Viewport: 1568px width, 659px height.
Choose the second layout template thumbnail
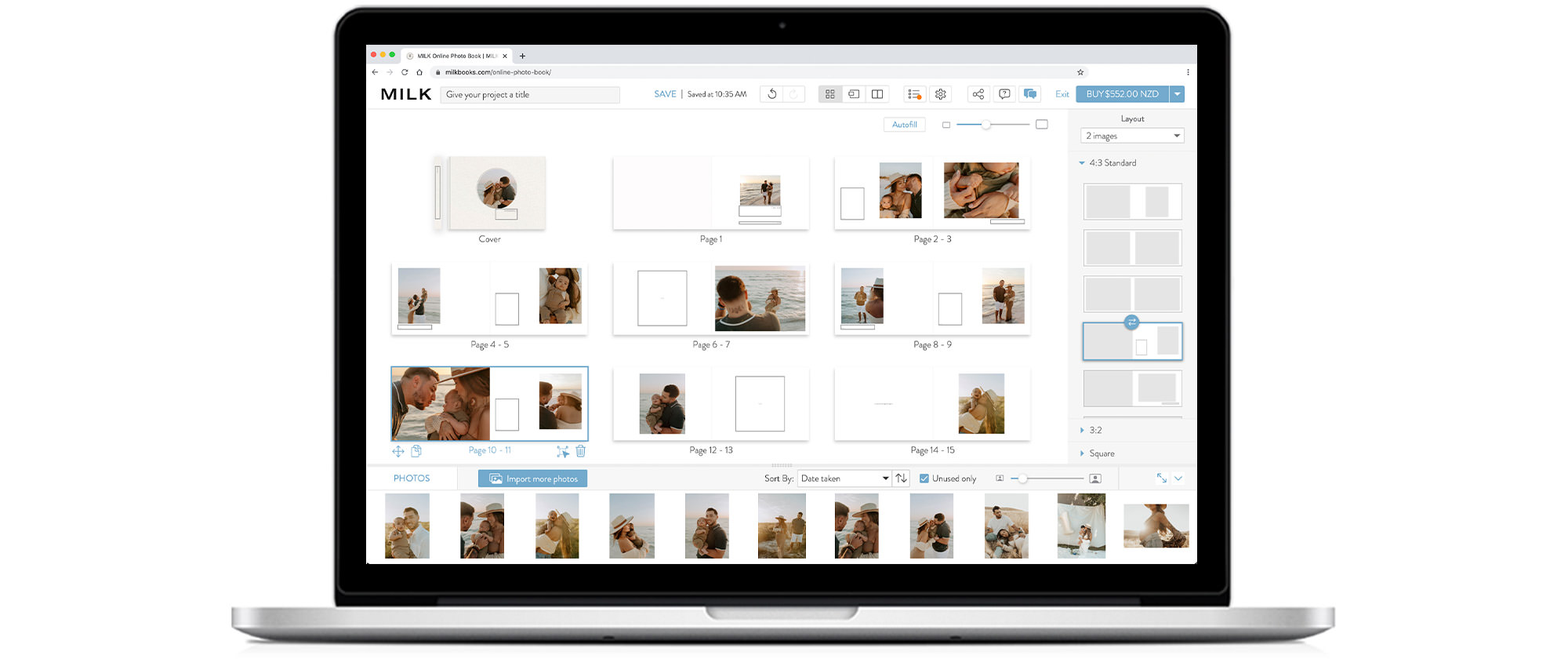click(x=1132, y=248)
